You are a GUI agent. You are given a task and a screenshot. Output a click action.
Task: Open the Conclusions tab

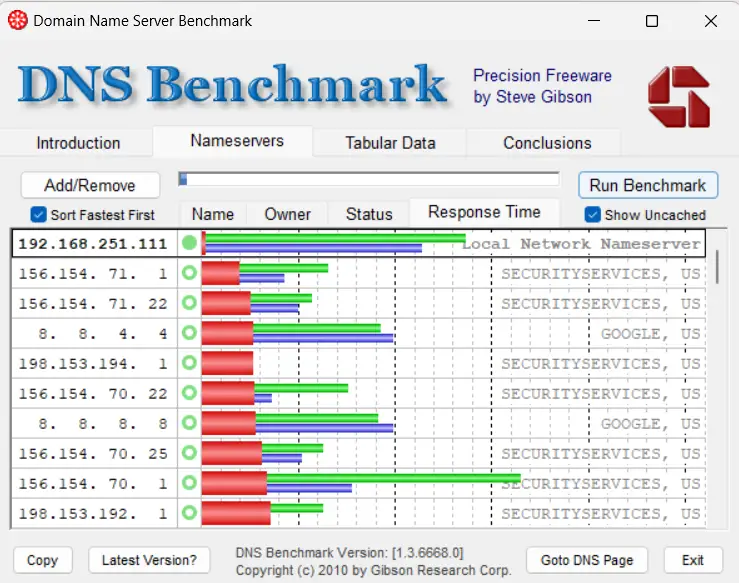pos(547,143)
